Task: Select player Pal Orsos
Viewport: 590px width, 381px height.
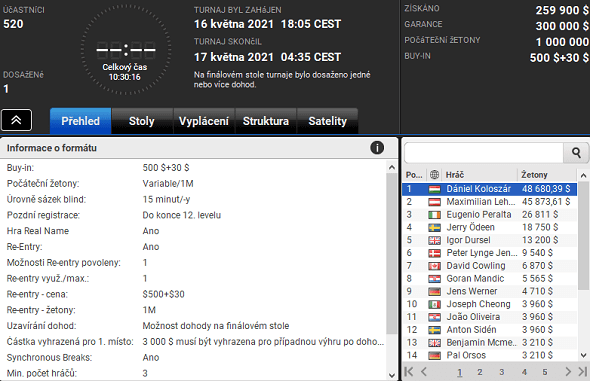Action: click(489, 355)
